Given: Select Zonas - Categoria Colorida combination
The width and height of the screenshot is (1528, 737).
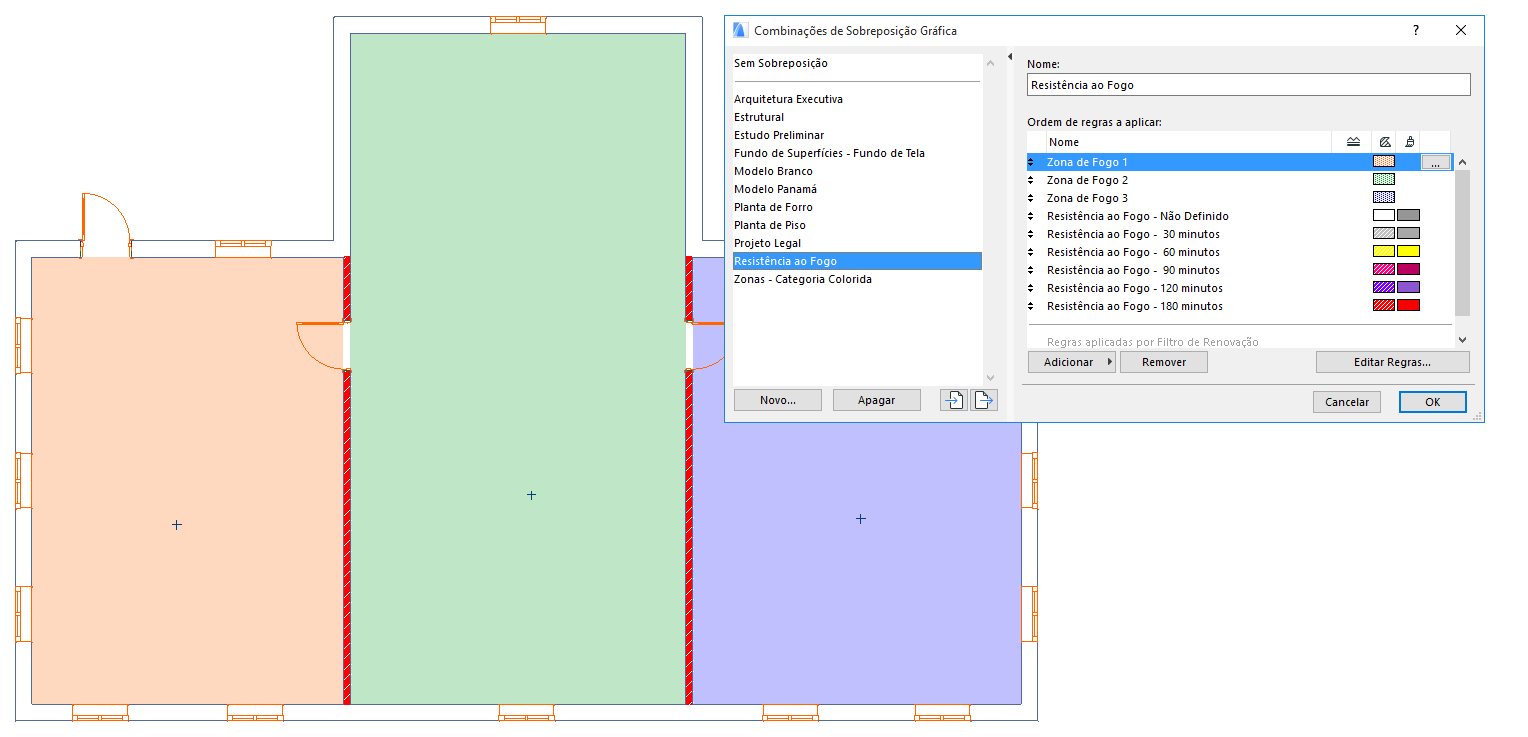Looking at the screenshot, I should [x=803, y=279].
